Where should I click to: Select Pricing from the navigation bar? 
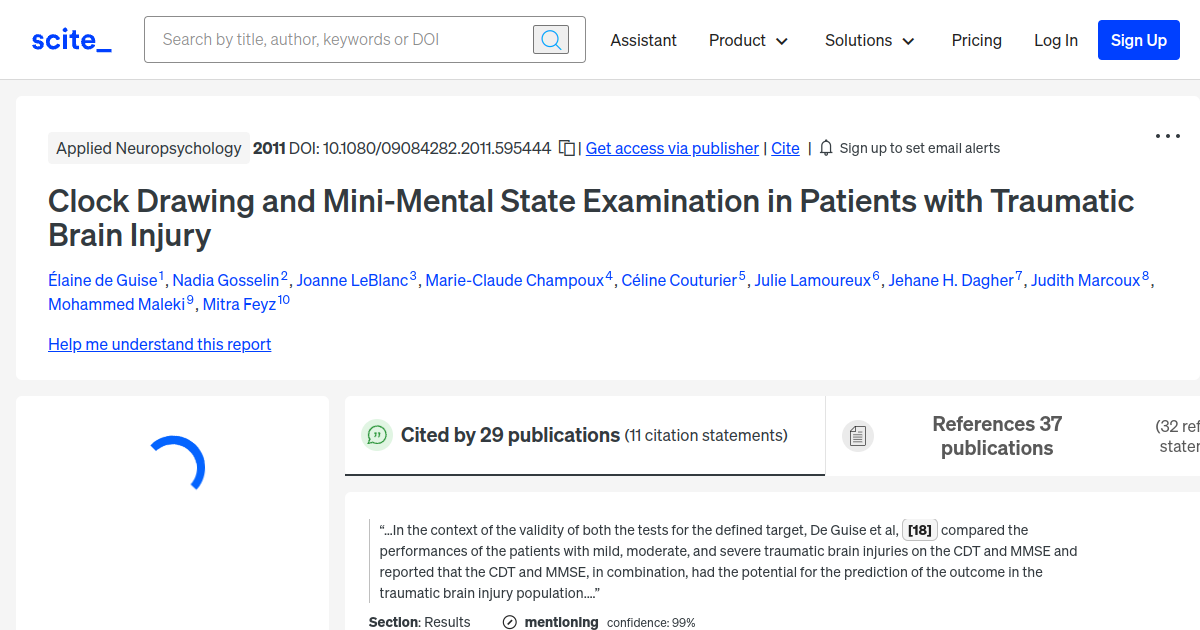pos(976,40)
